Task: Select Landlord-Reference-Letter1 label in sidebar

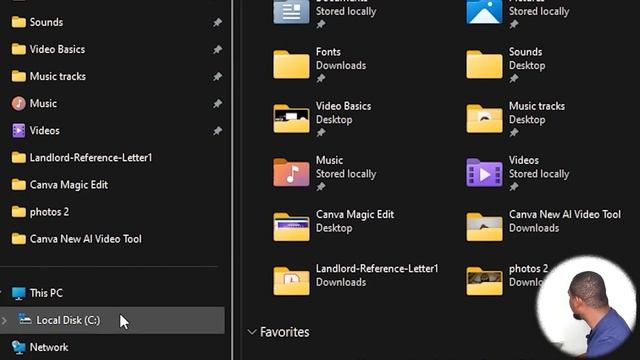Action: click(x=91, y=158)
